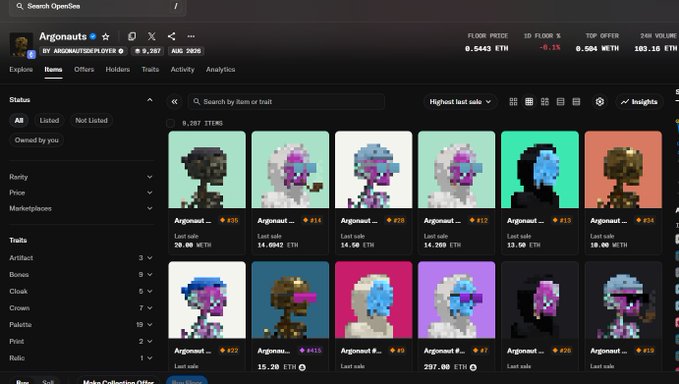The image size is (679, 384).
Task: Open the Traits tab
Action: coord(150,69)
